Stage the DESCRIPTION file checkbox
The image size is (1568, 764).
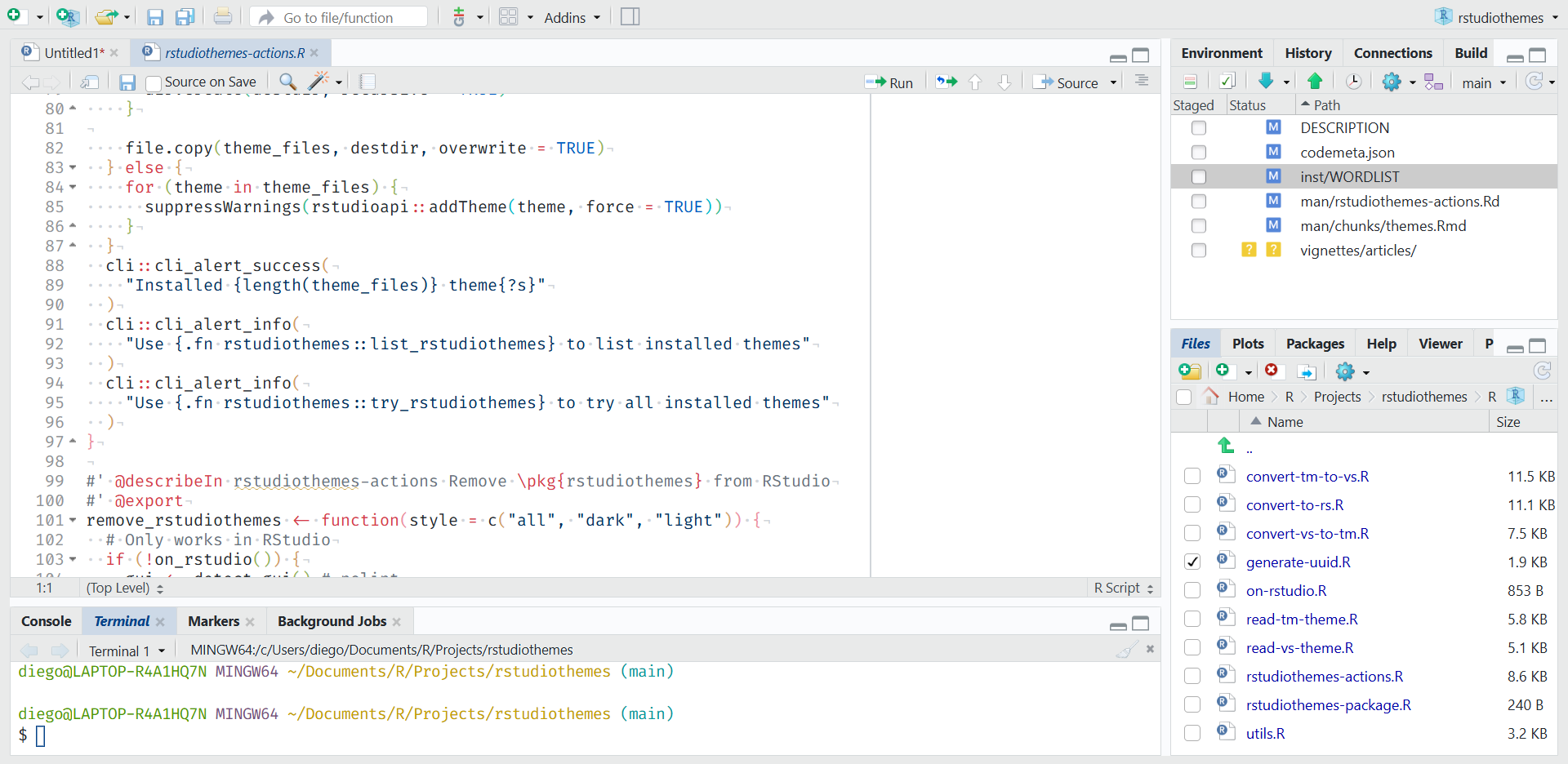pyautogui.click(x=1198, y=128)
